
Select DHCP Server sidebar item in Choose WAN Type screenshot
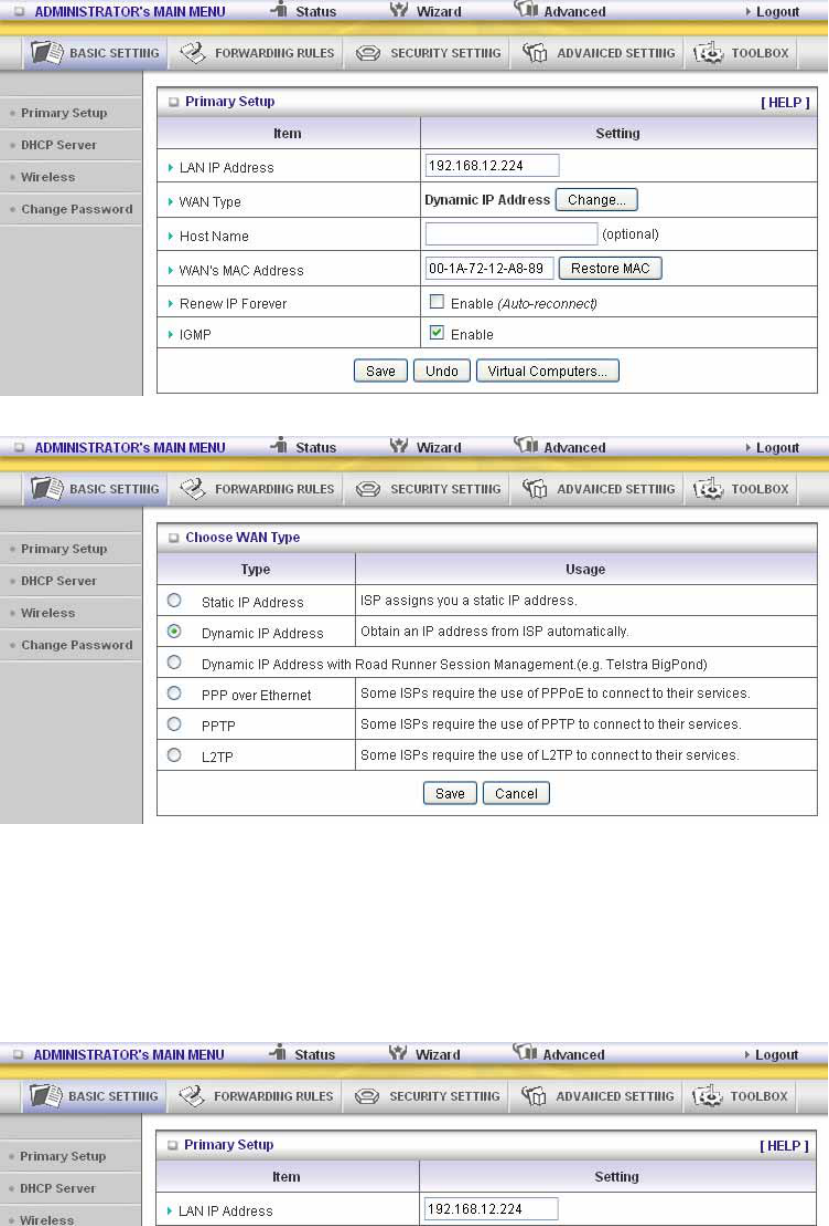tap(59, 581)
